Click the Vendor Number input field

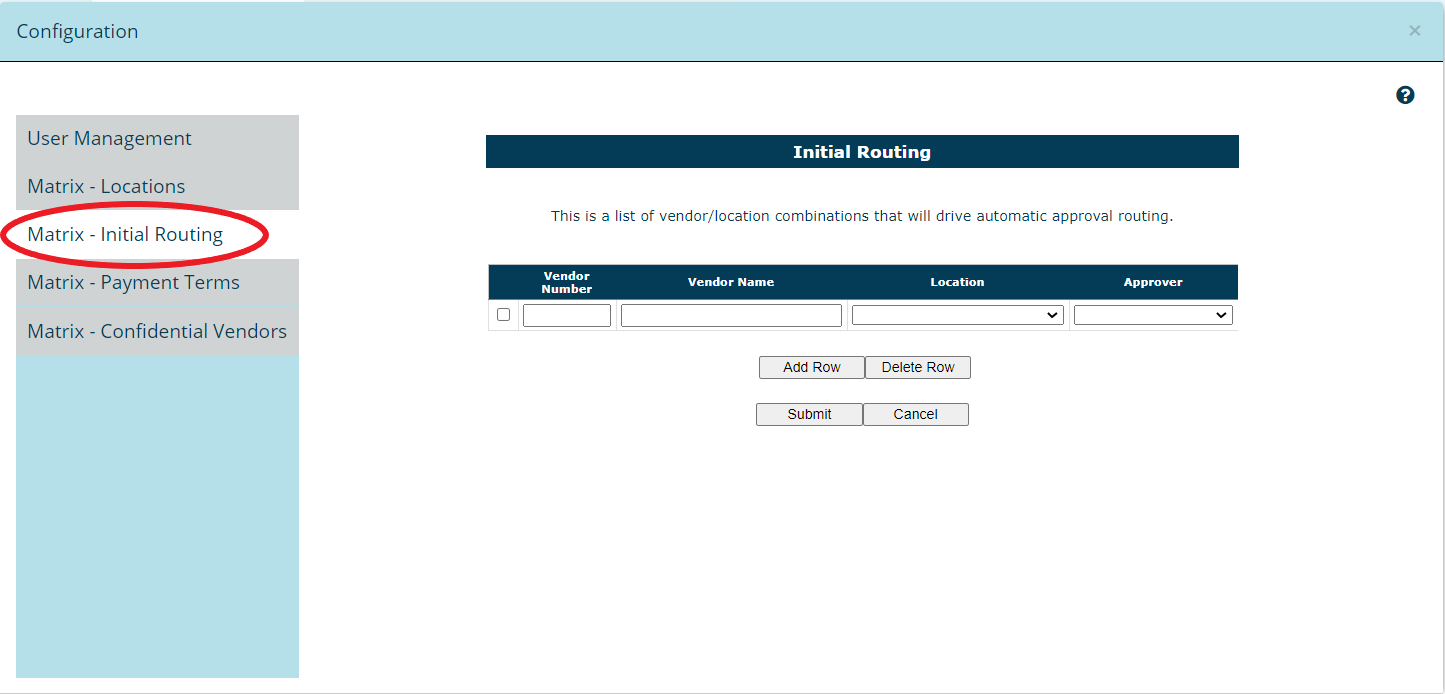click(x=566, y=316)
